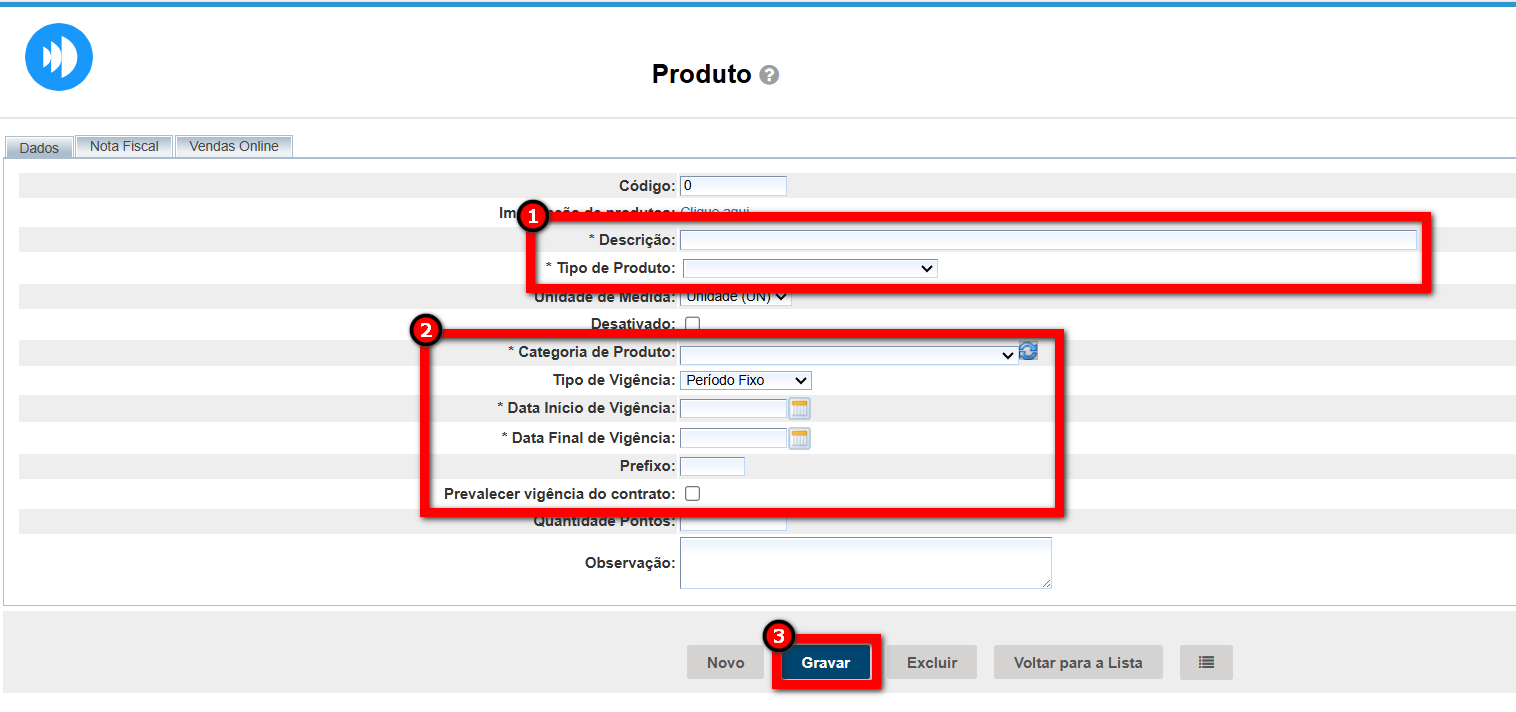Click the Voltar para a Lista button
Image resolution: width=1516 pixels, height=712 pixels.
point(1077,662)
